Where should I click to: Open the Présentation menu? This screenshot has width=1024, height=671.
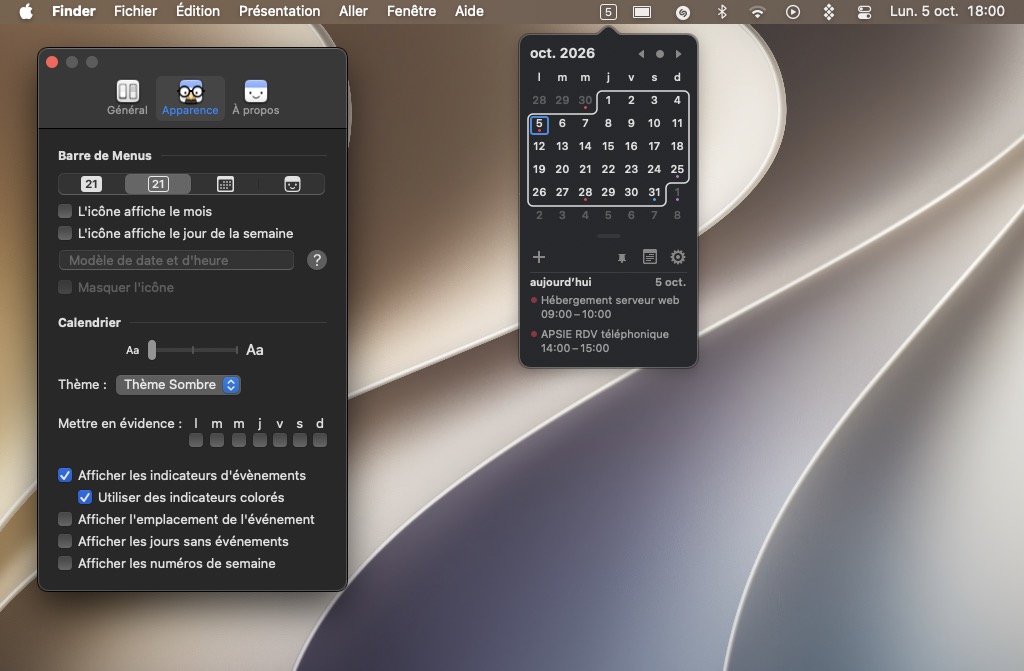(280, 11)
